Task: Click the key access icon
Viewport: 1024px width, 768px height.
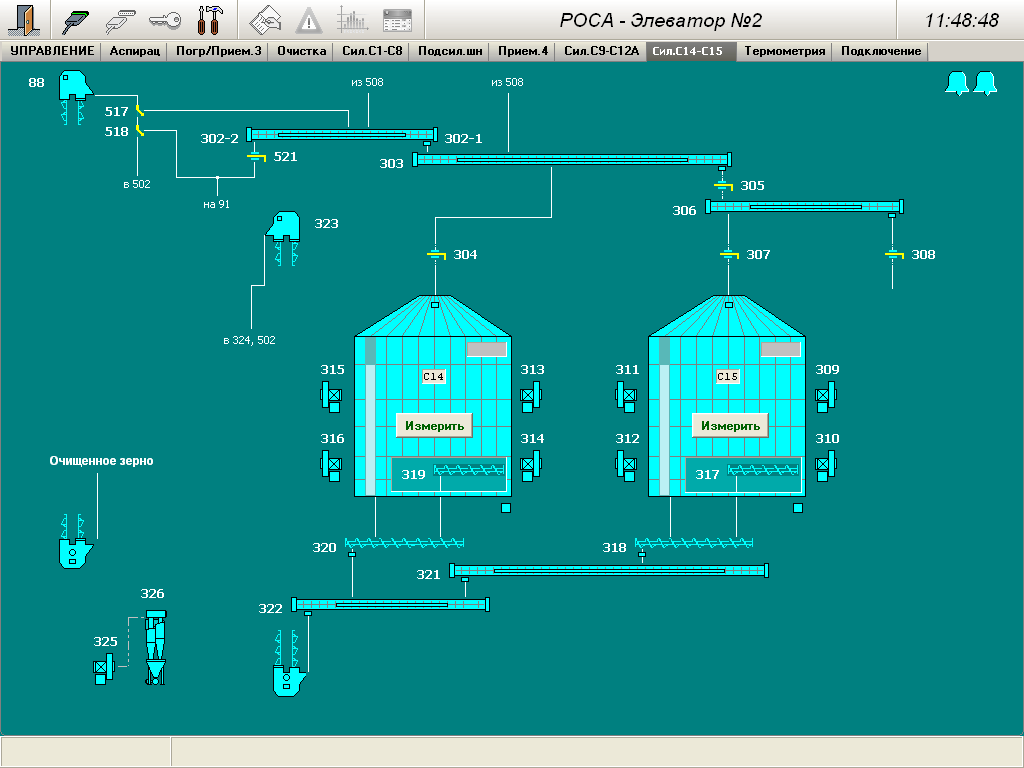Action: point(164,20)
